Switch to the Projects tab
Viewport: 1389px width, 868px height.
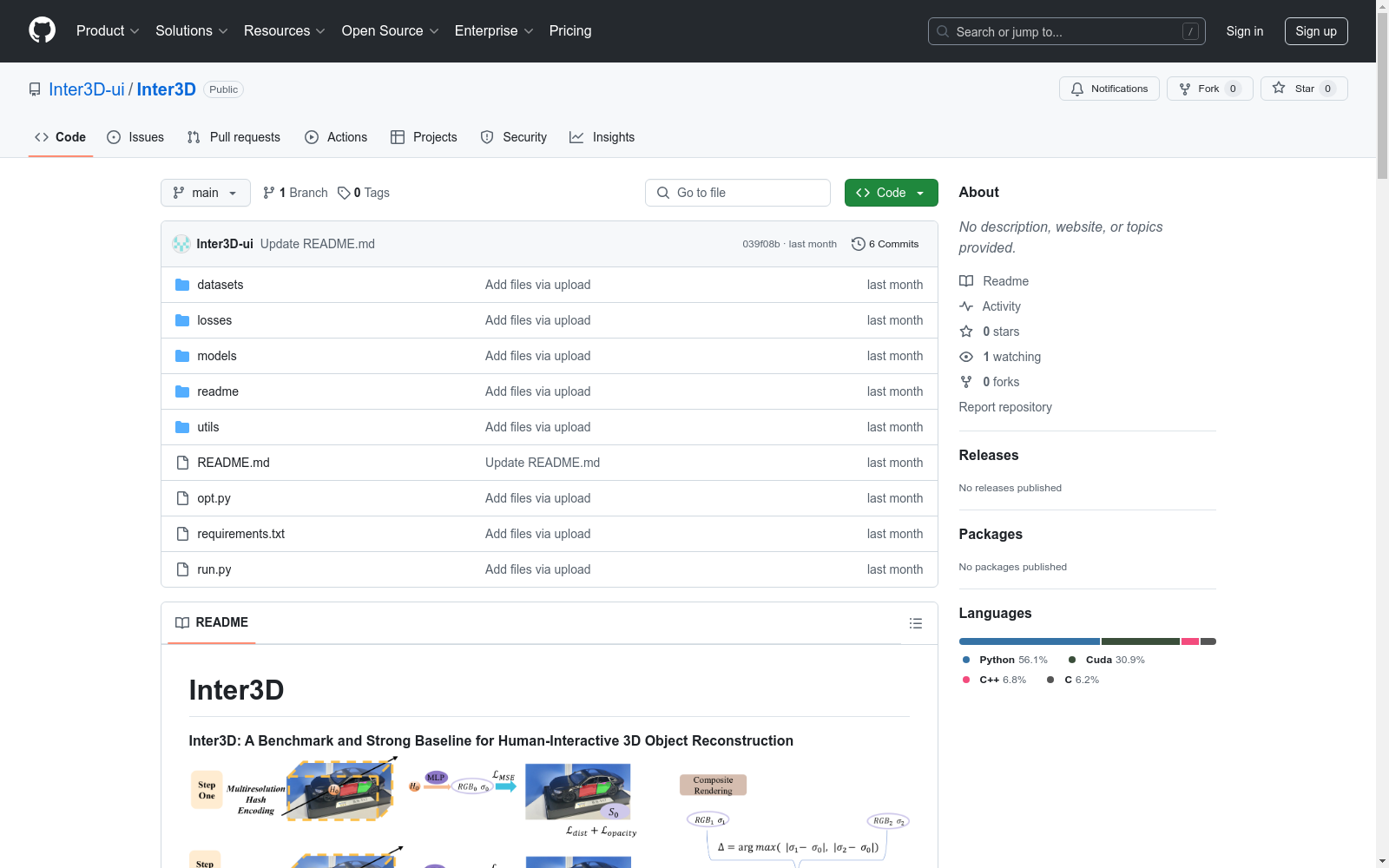click(424, 137)
